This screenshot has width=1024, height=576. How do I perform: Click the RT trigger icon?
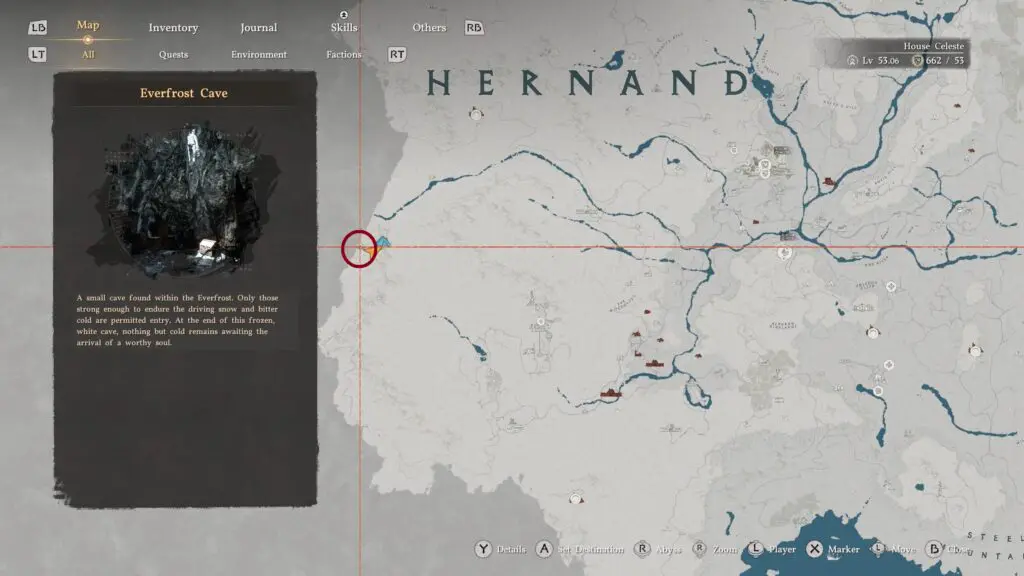pos(397,55)
